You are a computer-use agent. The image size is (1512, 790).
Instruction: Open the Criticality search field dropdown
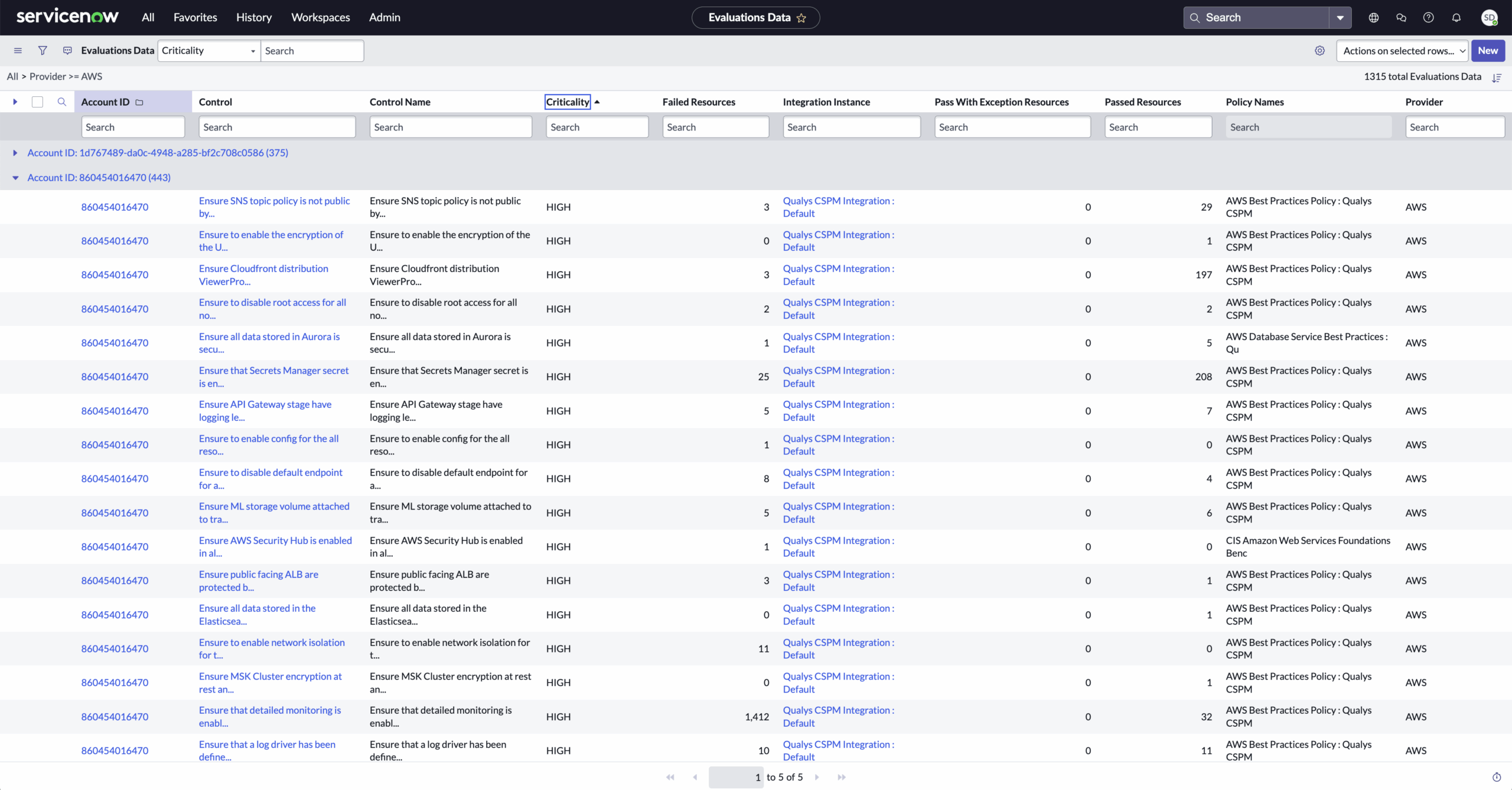point(209,51)
